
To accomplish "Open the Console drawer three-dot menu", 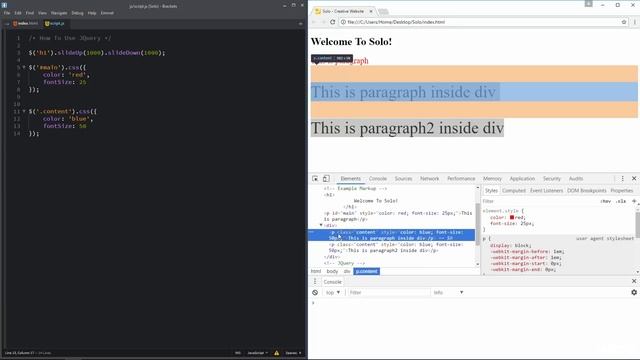I will (315, 282).
